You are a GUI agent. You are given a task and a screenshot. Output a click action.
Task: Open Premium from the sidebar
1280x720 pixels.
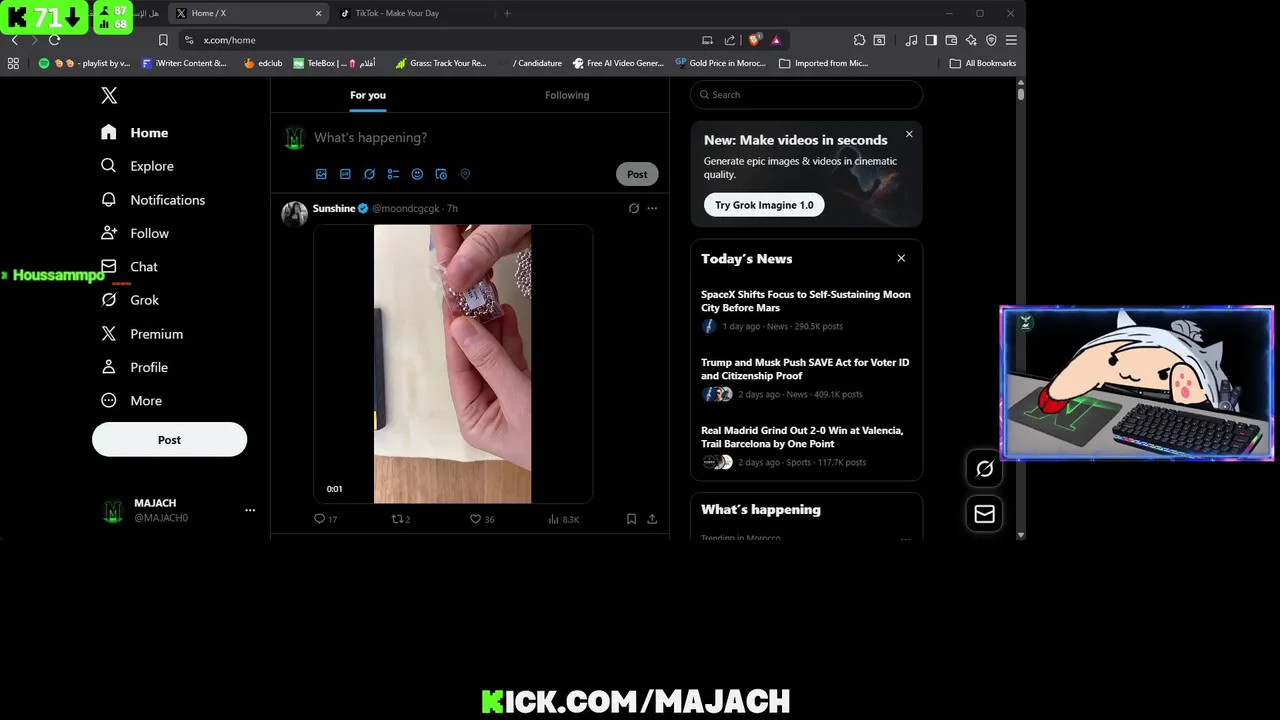pos(143,334)
